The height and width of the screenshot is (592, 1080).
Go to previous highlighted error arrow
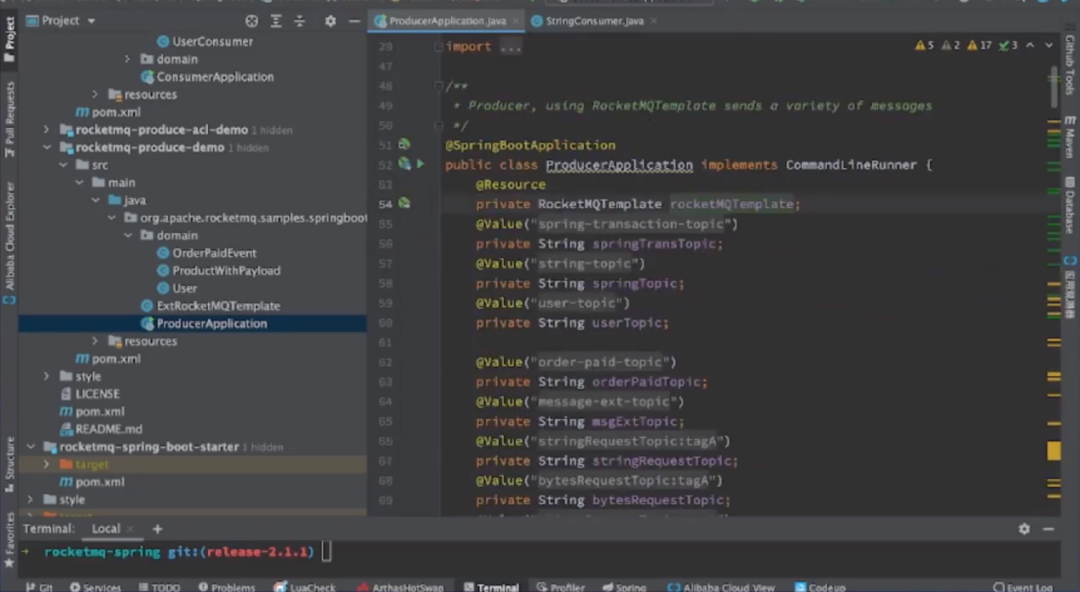click(1030, 45)
